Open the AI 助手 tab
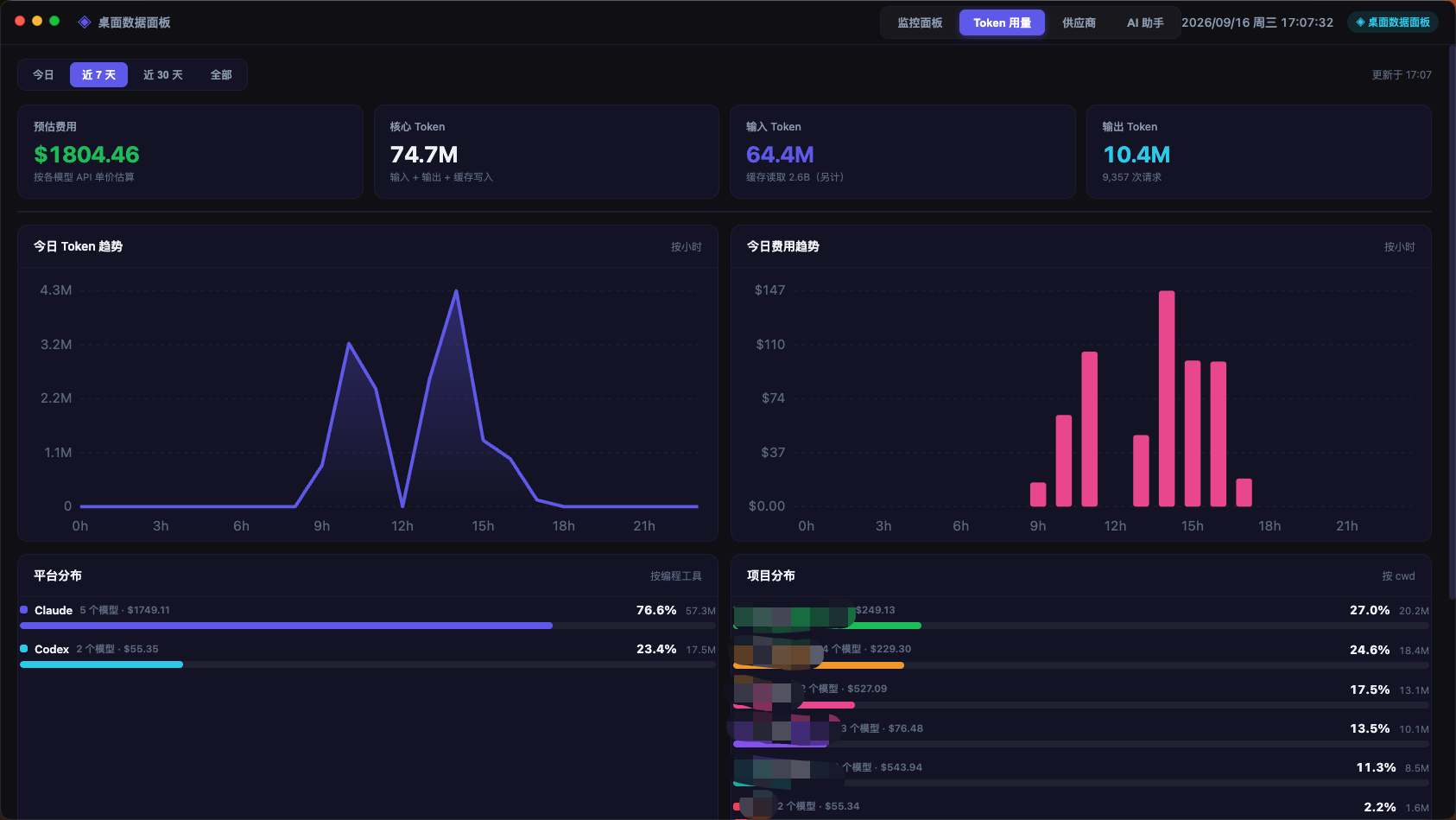 click(1145, 23)
